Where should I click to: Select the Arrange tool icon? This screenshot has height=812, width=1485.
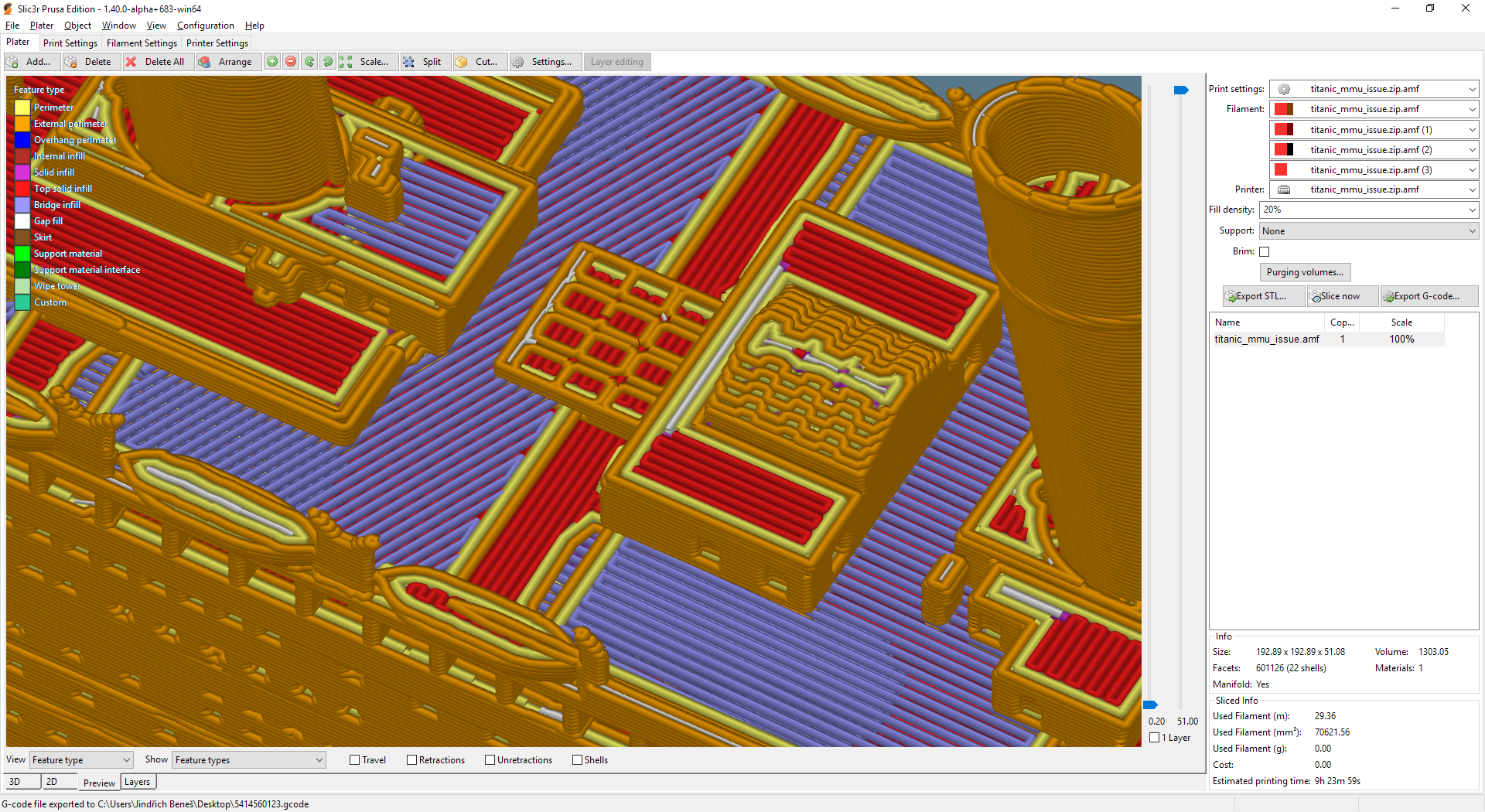point(205,62)
